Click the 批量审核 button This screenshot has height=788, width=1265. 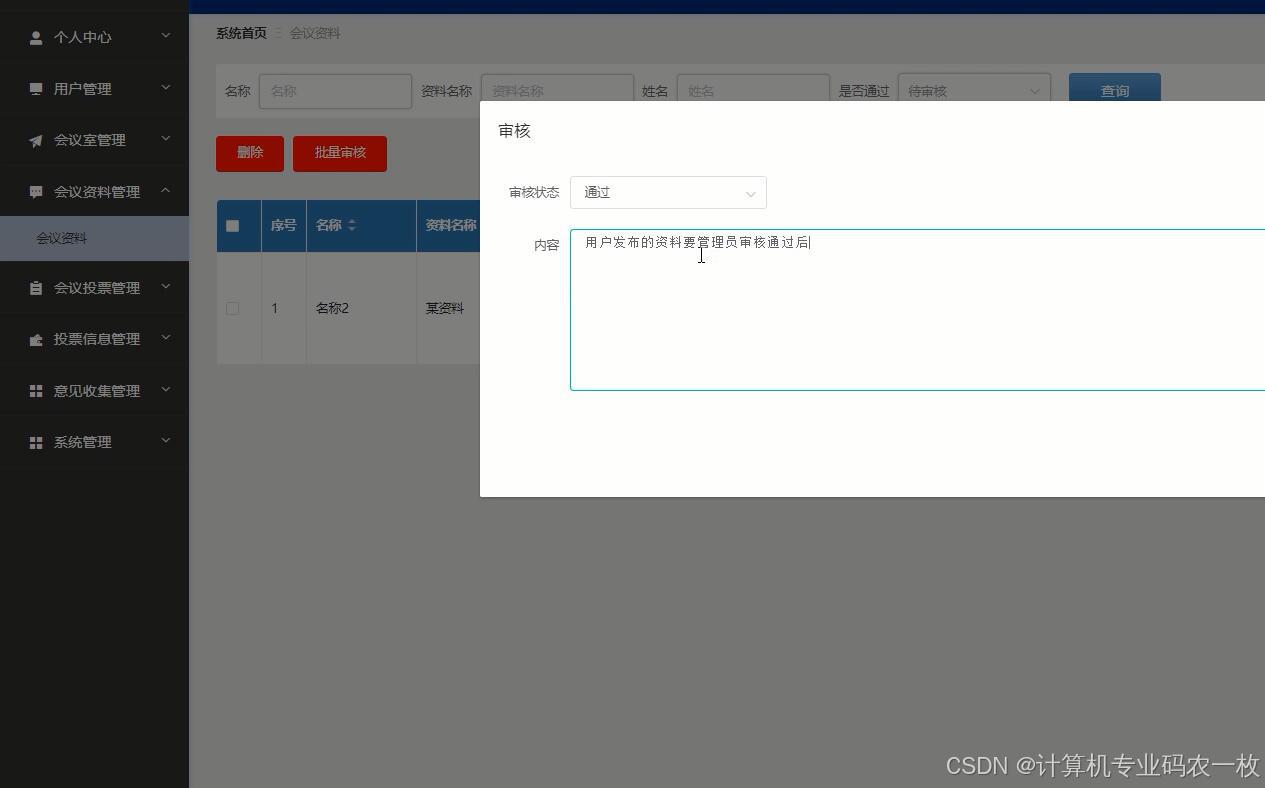(340, 153)
